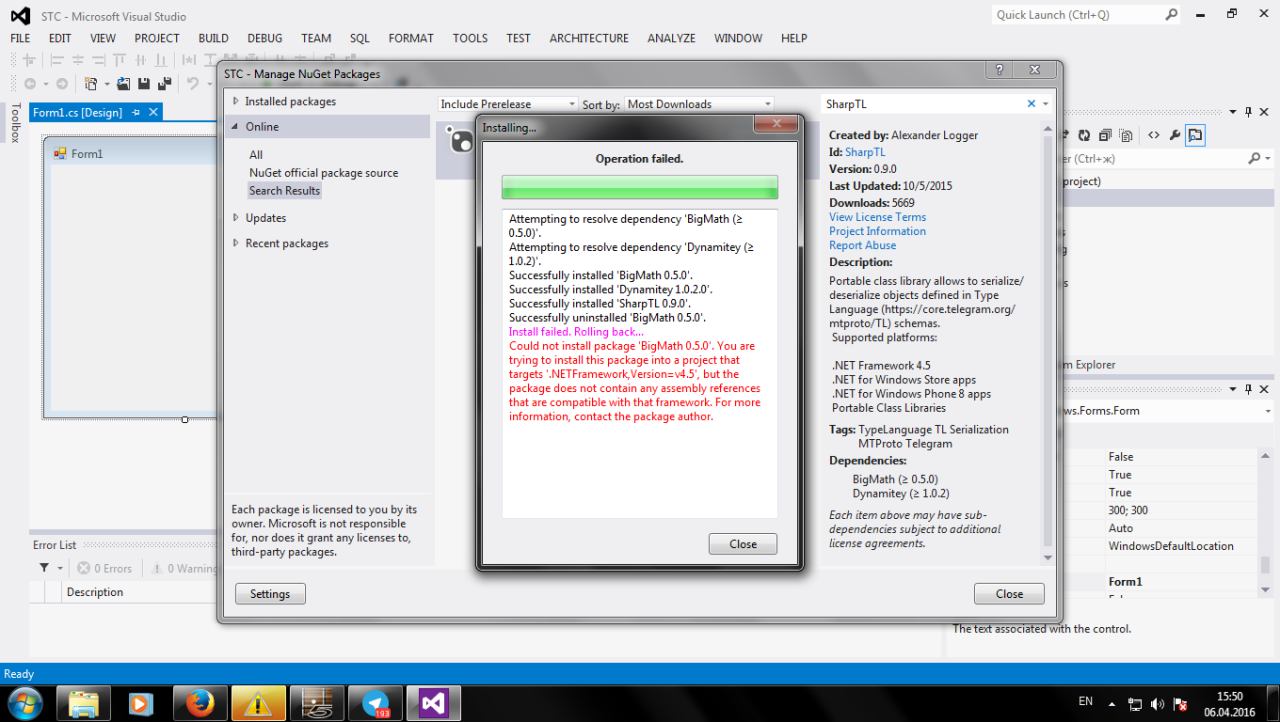Click the Collapse All icon in Solution Explorer
Image resolution: width=1280 pixels, height=722 pixels.
1103,135
